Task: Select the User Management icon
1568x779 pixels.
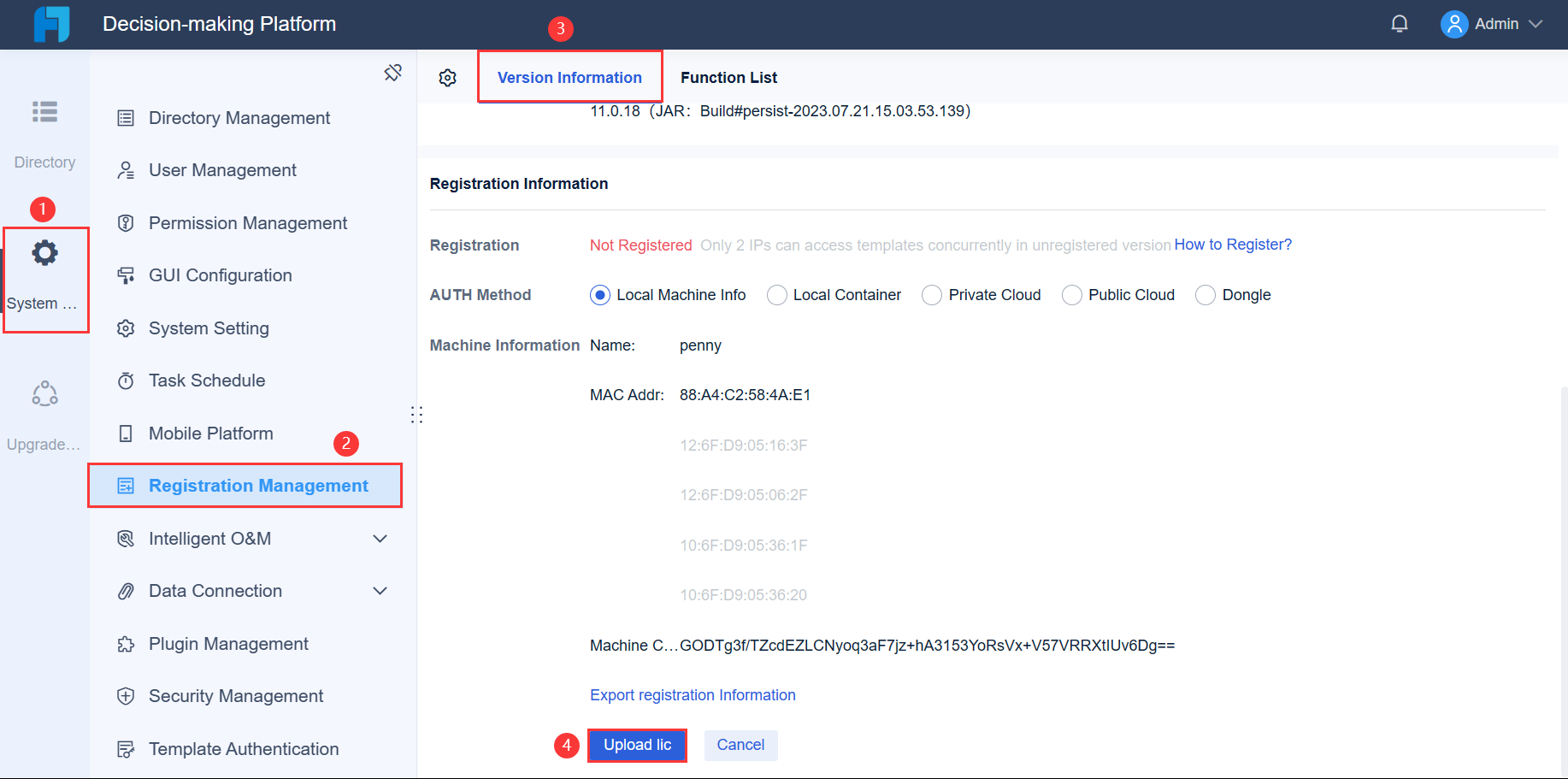Action: [x=126, y=169]
